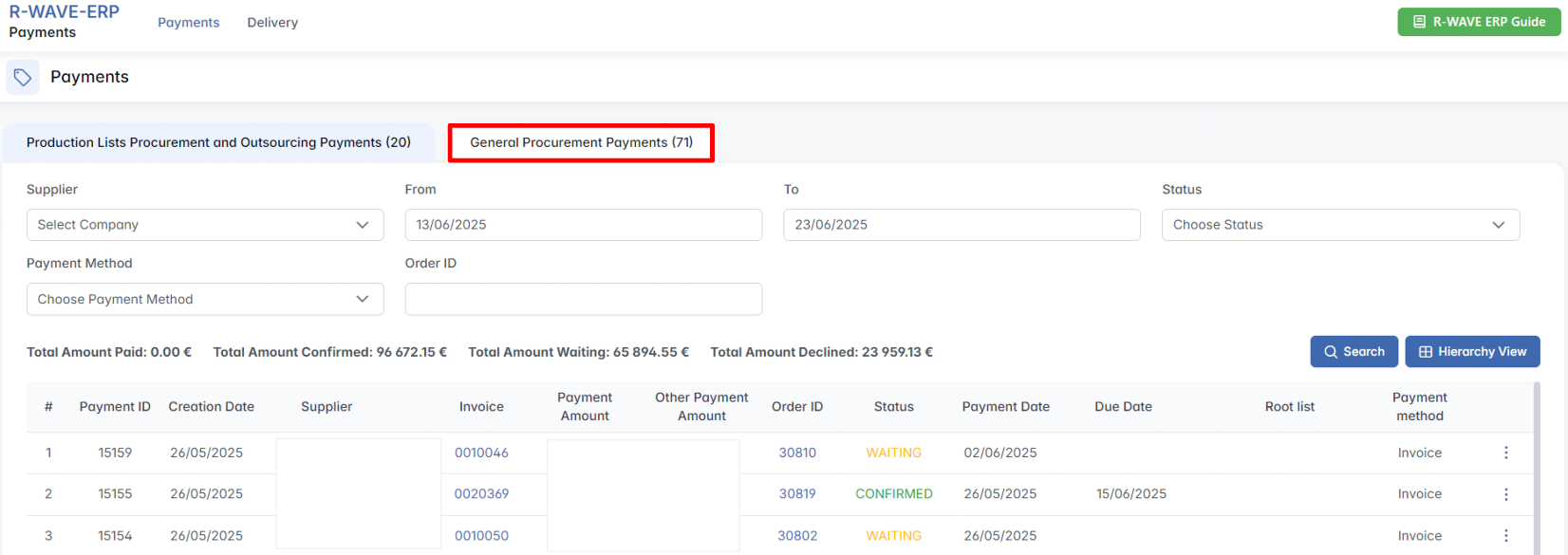The height and width of the screenshot is (555, 1568).
Task: Click the Payments tag icon
Action: (23, 78)
